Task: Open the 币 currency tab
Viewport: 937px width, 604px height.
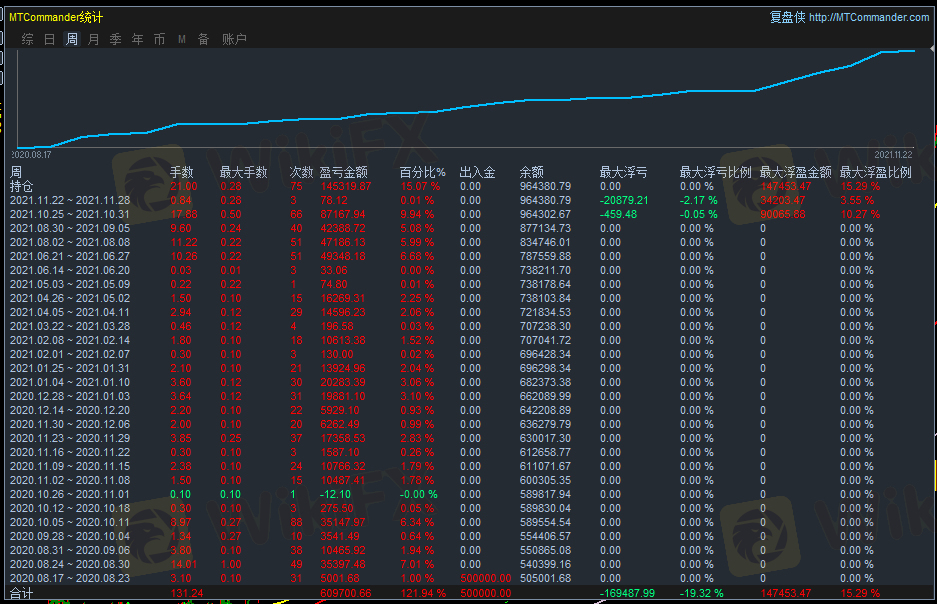Action: (160, 39)
